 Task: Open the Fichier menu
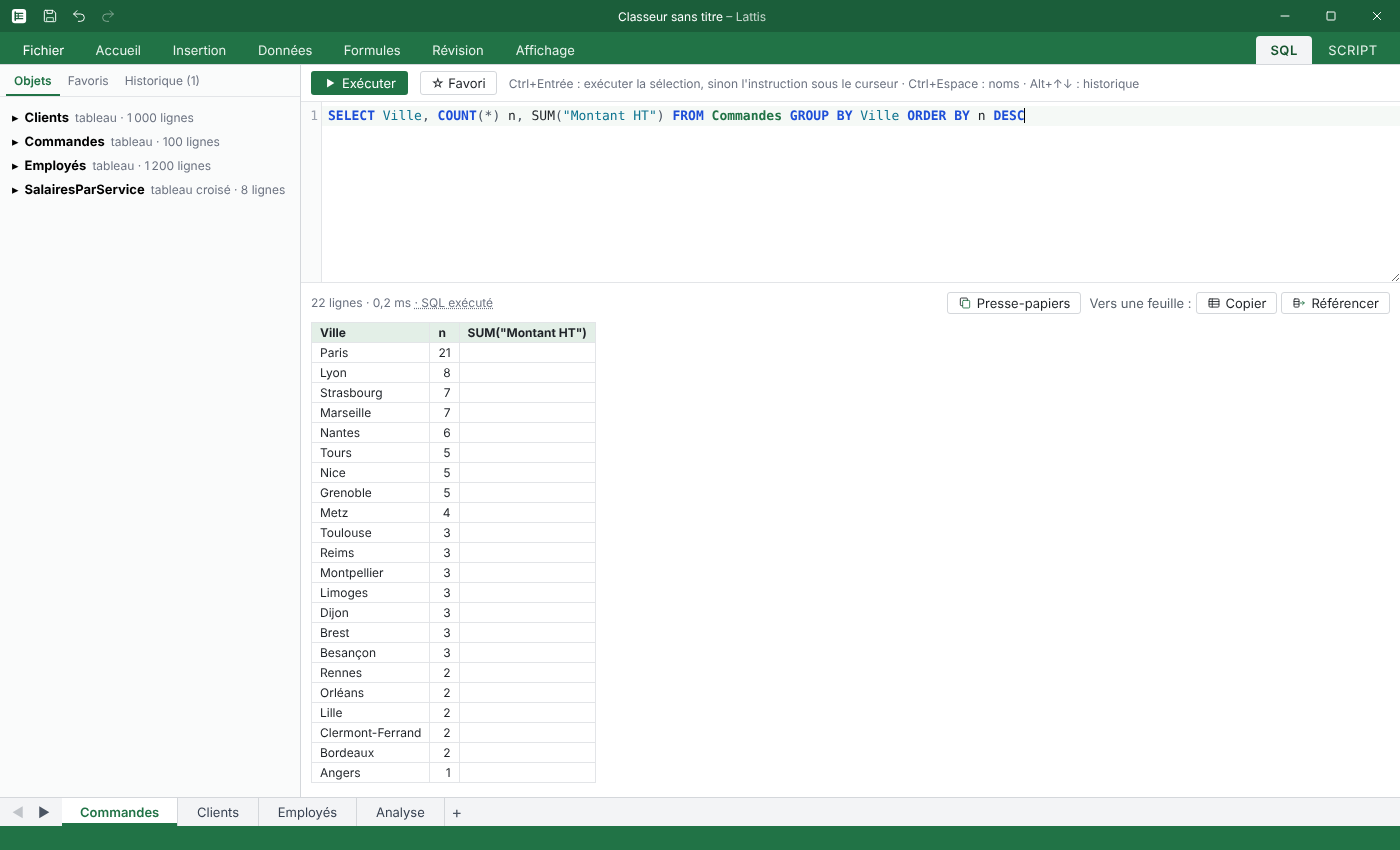43,50
